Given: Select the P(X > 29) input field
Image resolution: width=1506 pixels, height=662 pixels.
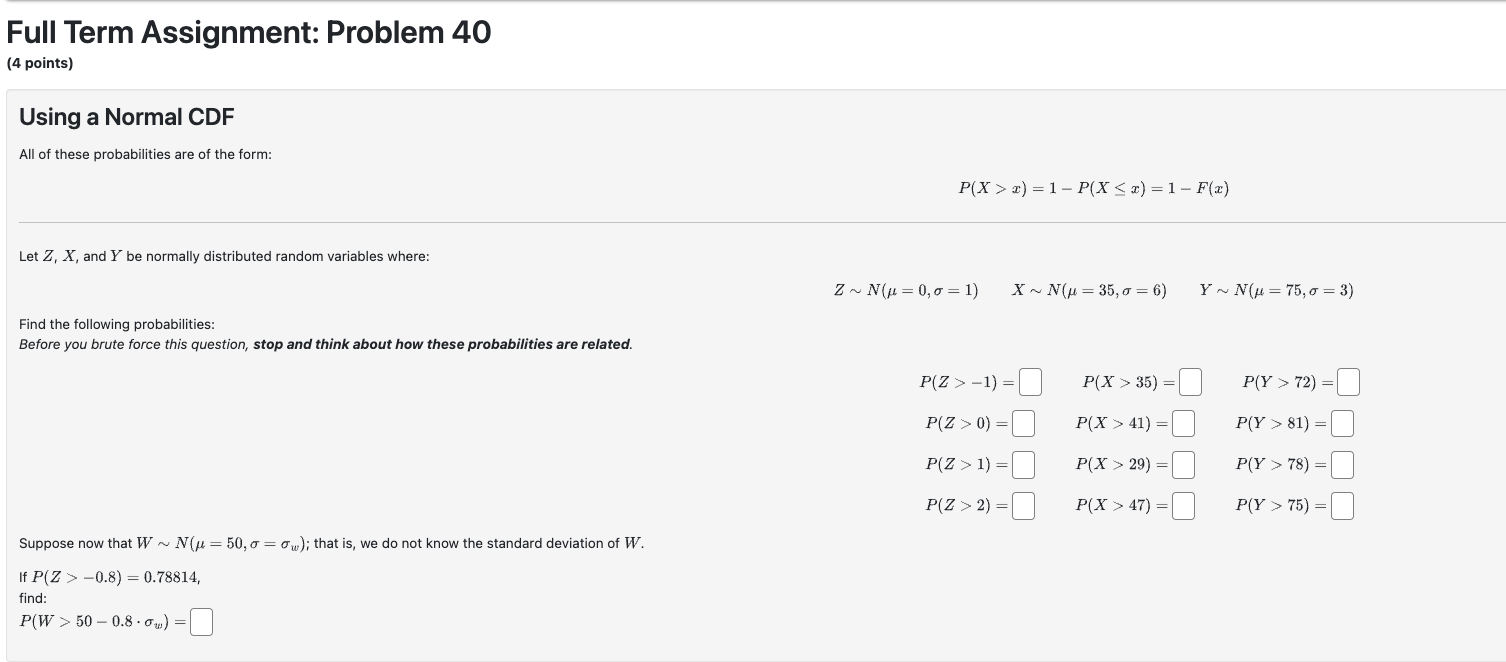Looking at the screenshot, I should point(1182,464).
